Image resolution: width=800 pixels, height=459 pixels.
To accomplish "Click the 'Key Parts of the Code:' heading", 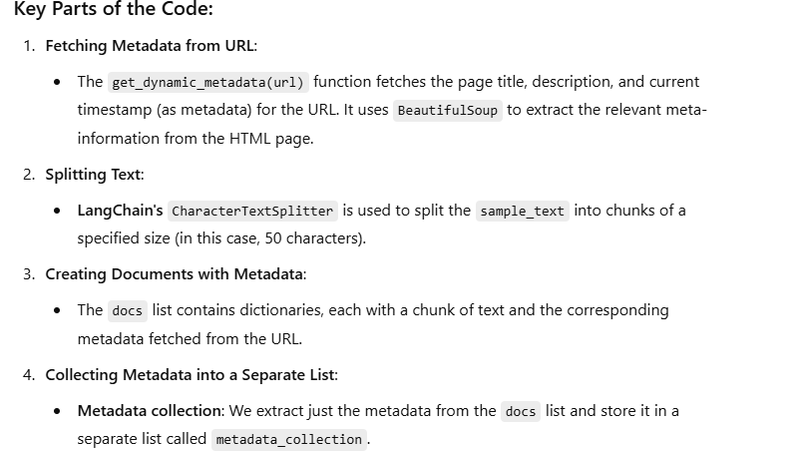I will click(113, 9).
